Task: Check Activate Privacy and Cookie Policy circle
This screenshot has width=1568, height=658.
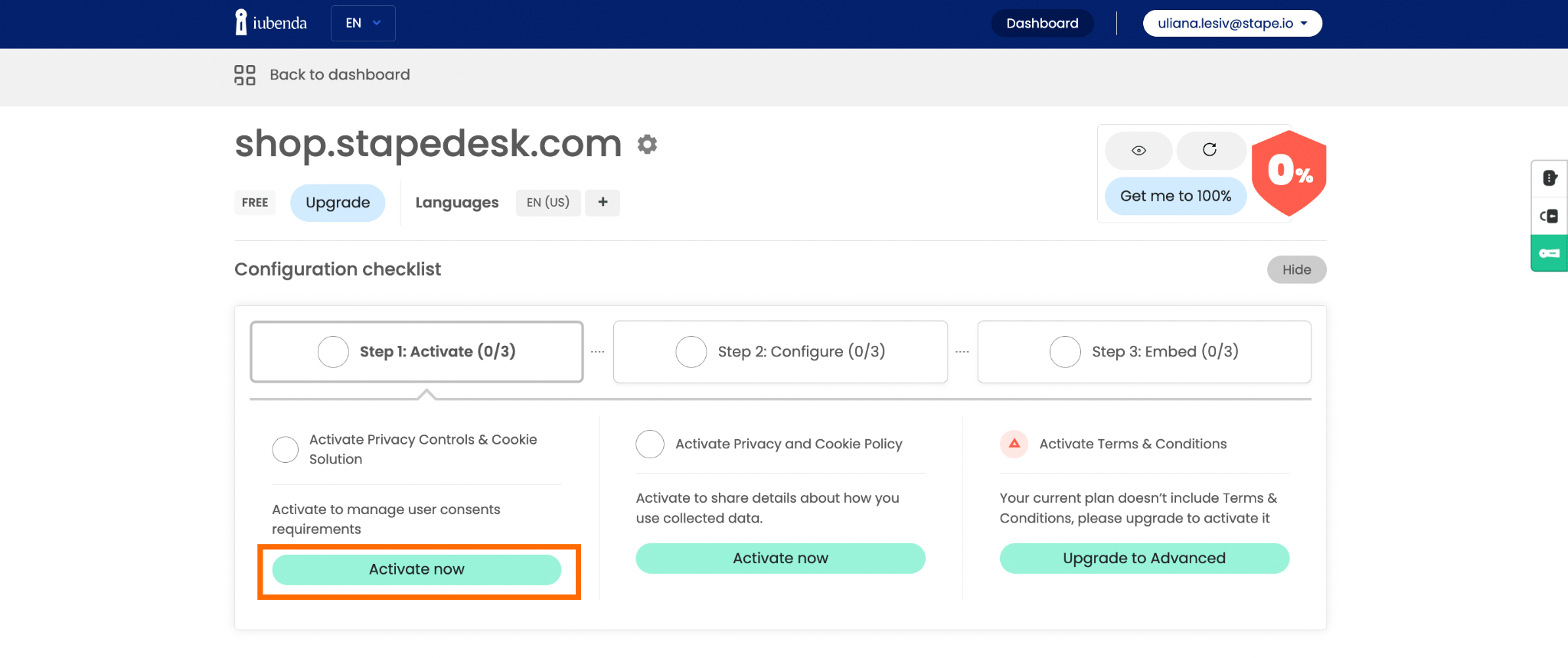Action: pos(650,444)
